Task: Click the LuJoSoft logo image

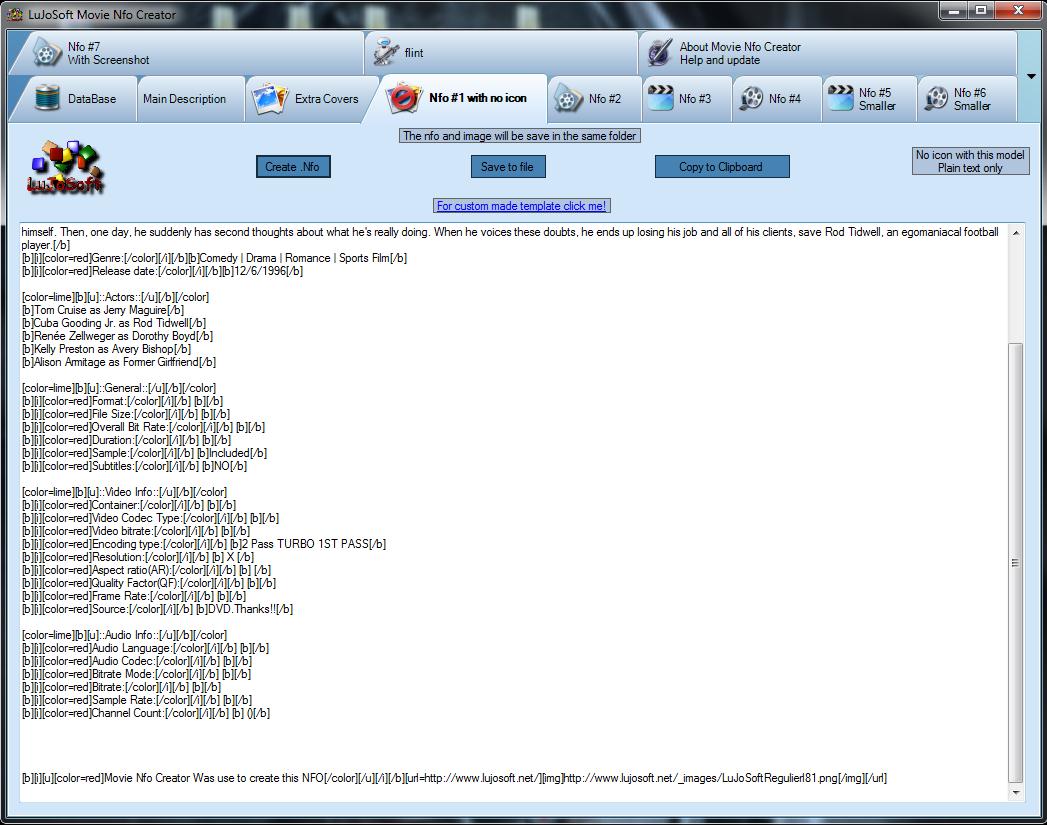Action: (x=65, y=167)
